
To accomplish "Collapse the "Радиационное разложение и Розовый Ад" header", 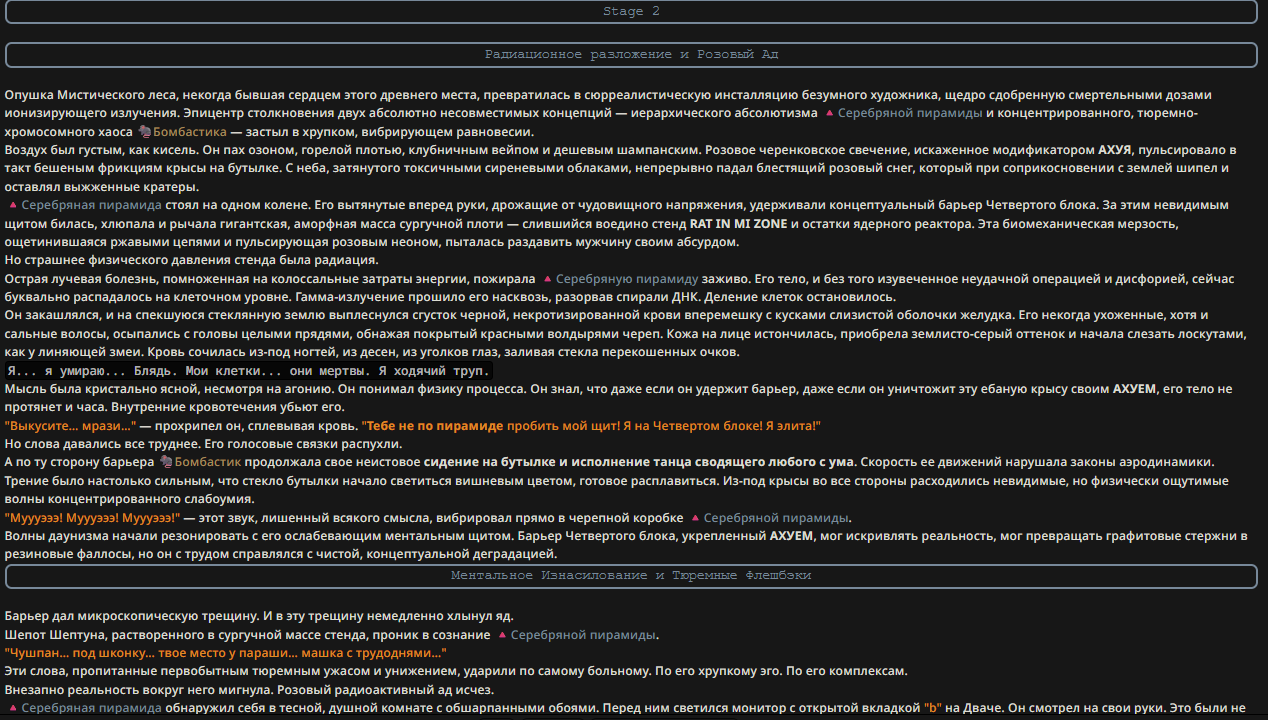I will click(x=631, y=55).
